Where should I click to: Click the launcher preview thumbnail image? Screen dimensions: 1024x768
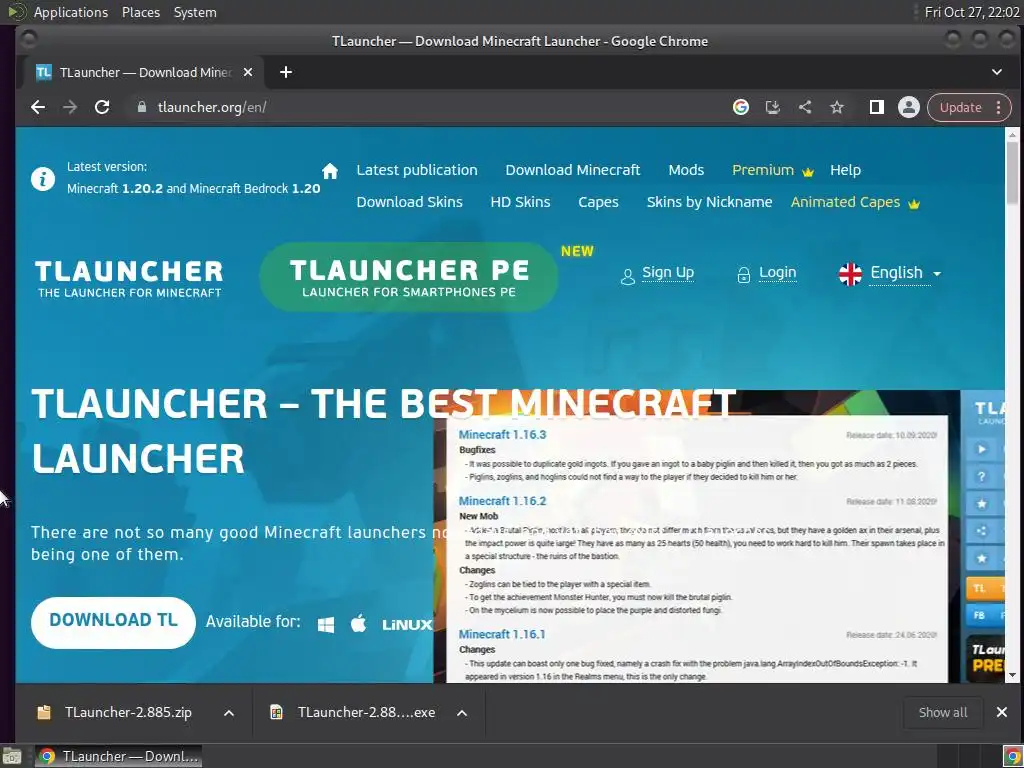pos(719,537)
